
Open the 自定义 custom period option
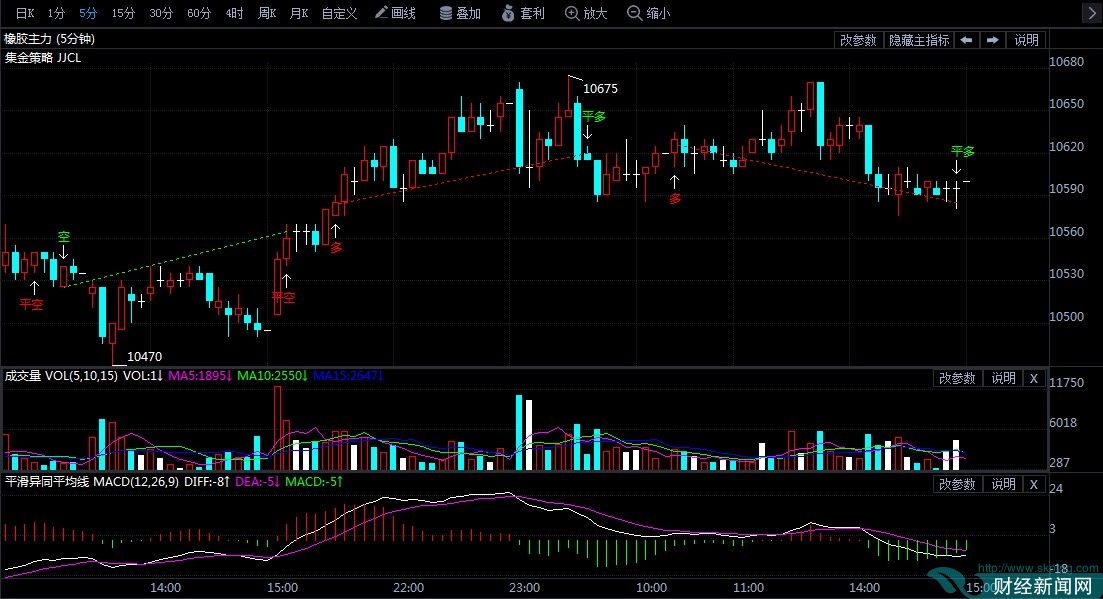click(341, 13)
